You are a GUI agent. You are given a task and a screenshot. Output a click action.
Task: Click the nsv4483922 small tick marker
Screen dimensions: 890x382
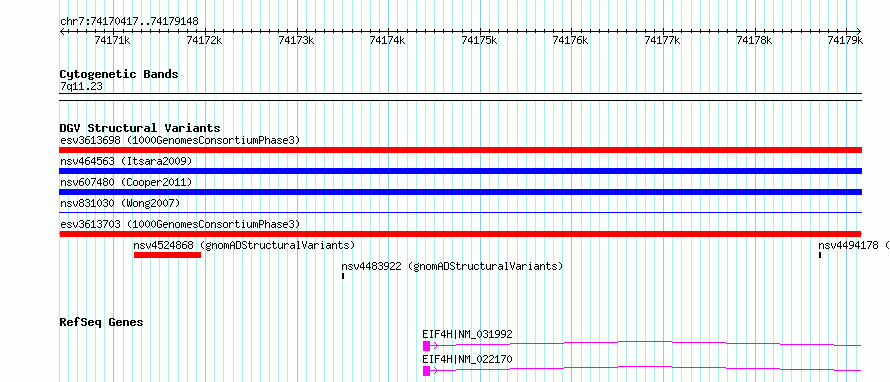[x=343, y=276]
